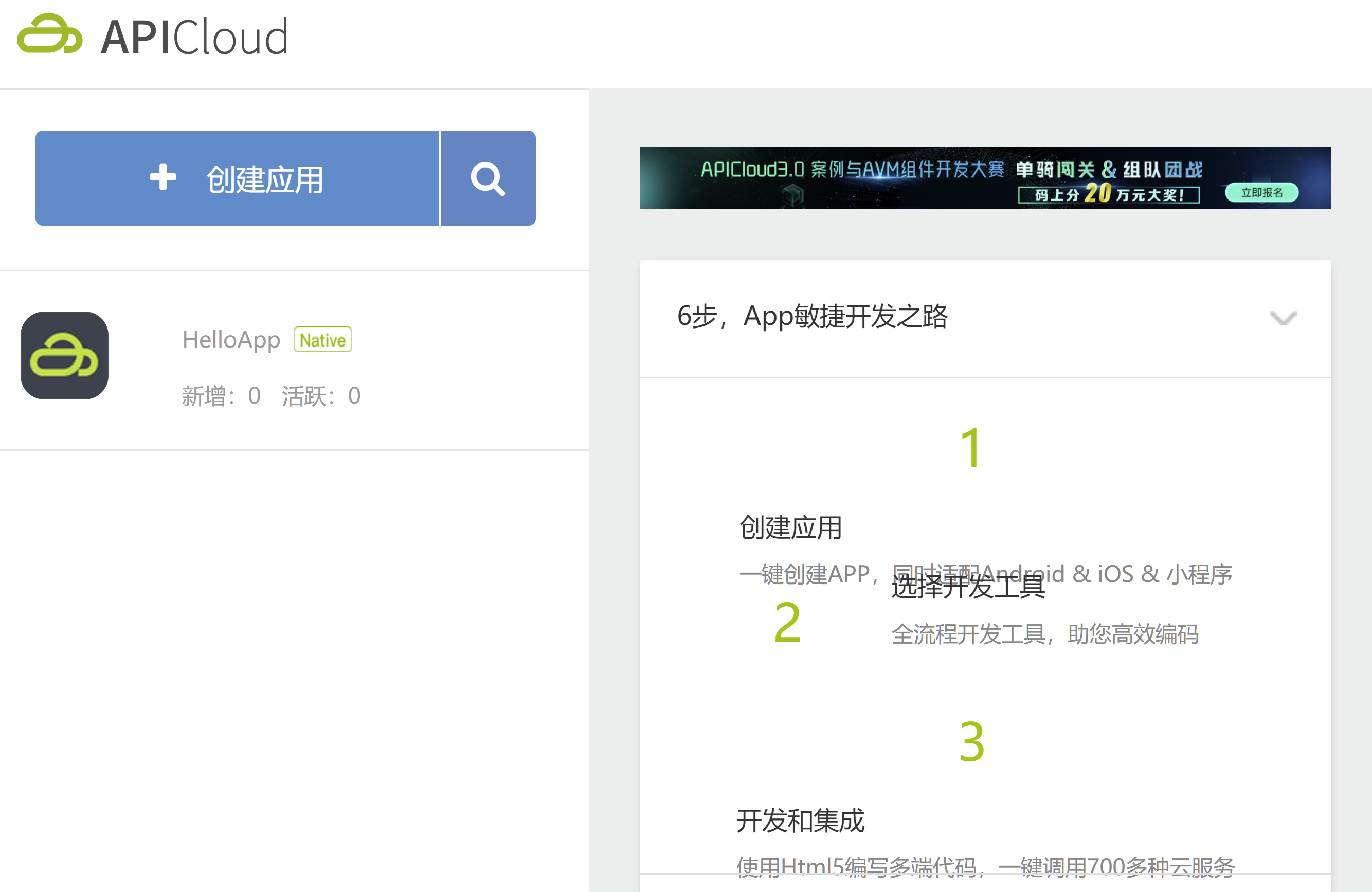Collapse the panel using the chevron arrow
This screenshot has height=892, width=1372.
click(1283, 318)
